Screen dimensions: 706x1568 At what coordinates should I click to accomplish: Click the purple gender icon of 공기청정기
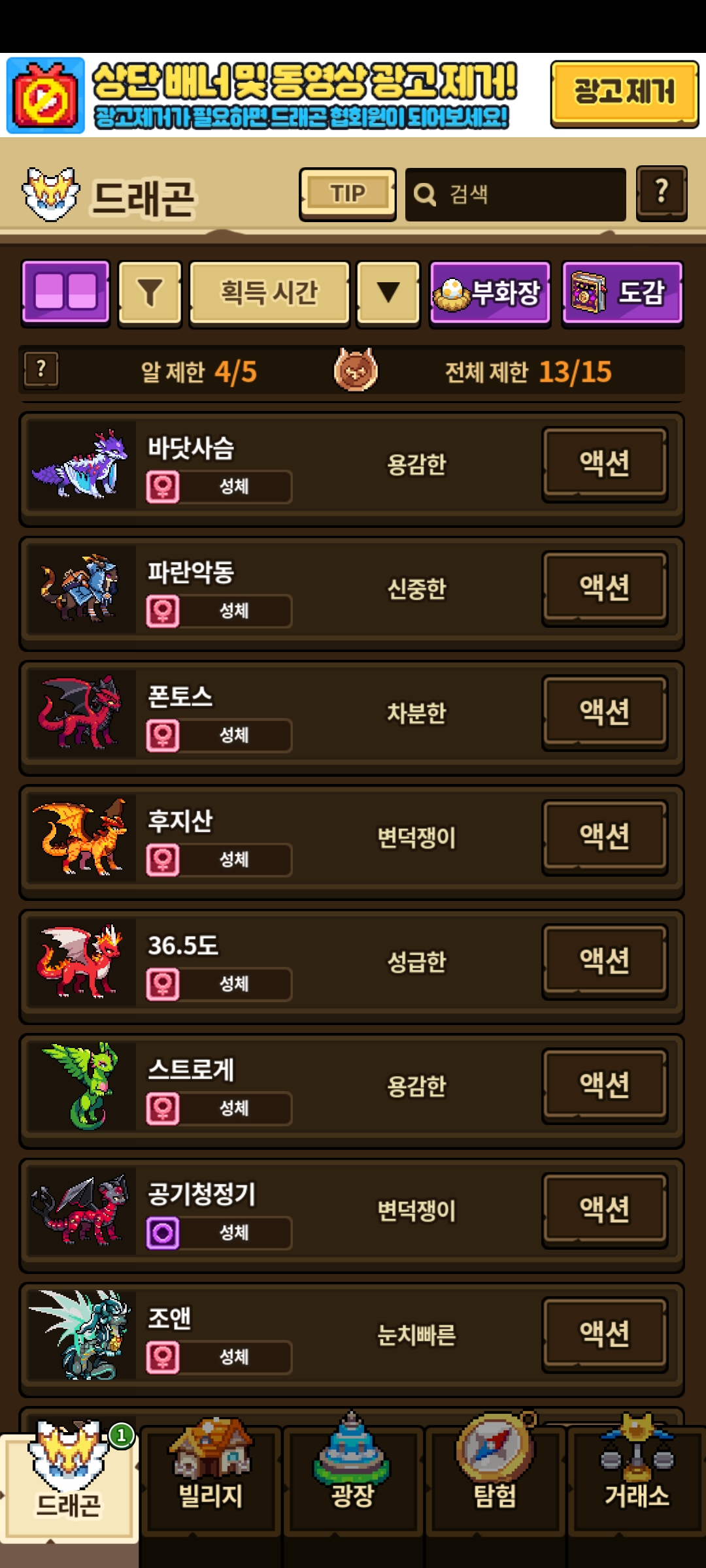tap(163, 1233)
